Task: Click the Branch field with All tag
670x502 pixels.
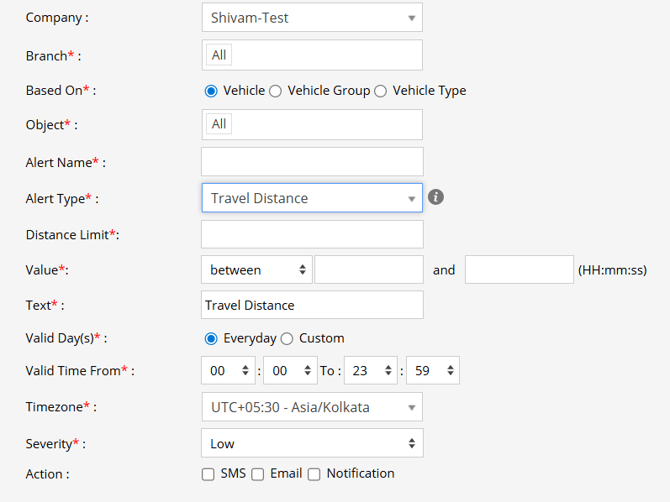Action: pyautogui.click(x=311, y=55)
